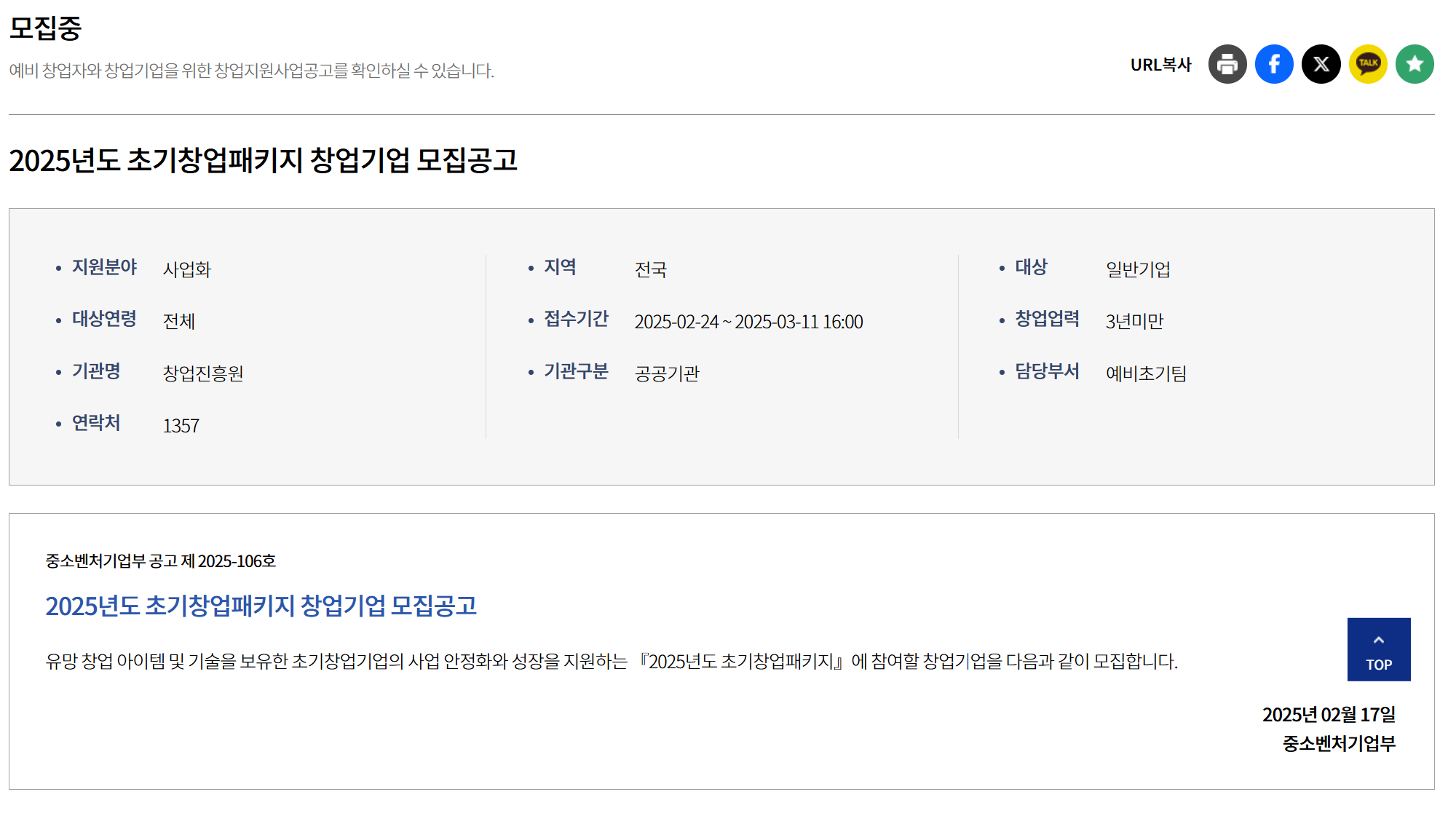Click the date 2025년 02월 17일
Image resolution: width=1456 pixels, height=816 pixels.
coord(1329,715)
